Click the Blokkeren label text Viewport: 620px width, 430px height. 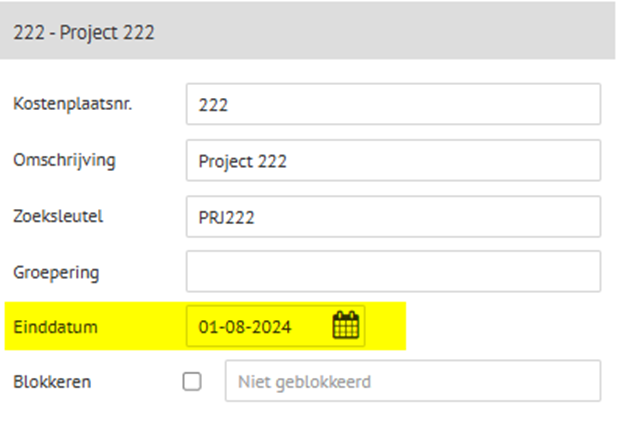(52, 382)
